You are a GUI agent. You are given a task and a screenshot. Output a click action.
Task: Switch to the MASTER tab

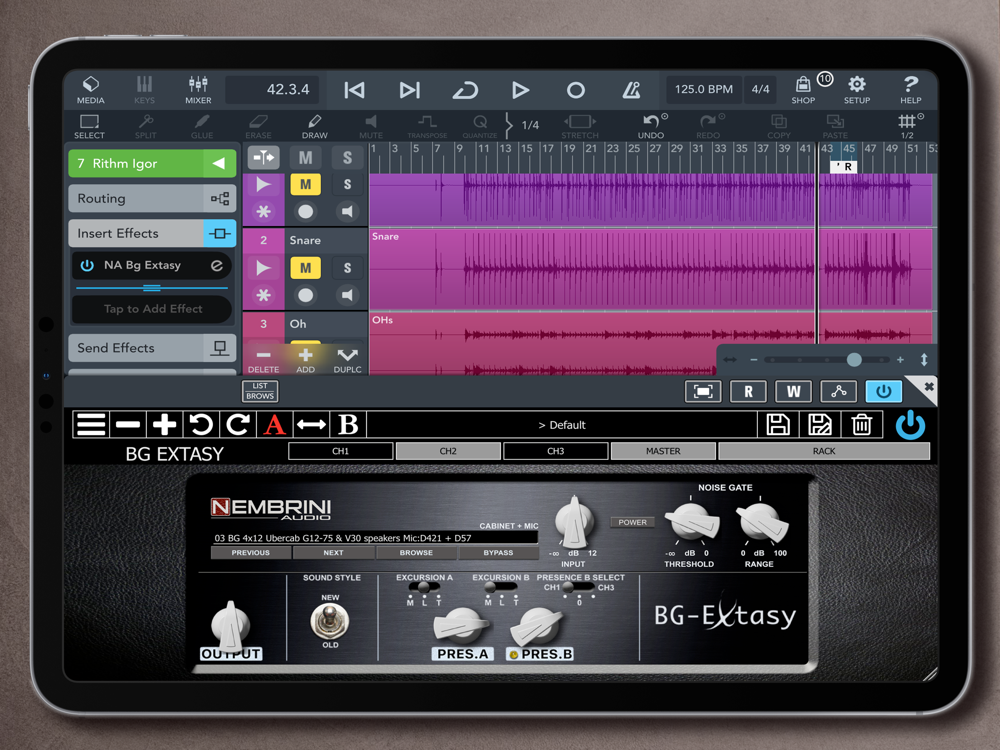(x=663, y=451)
